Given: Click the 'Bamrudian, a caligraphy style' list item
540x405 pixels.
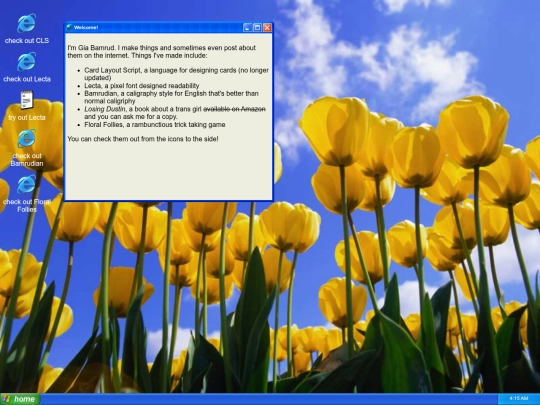Looking at the screenshot, I should (171, 97).
